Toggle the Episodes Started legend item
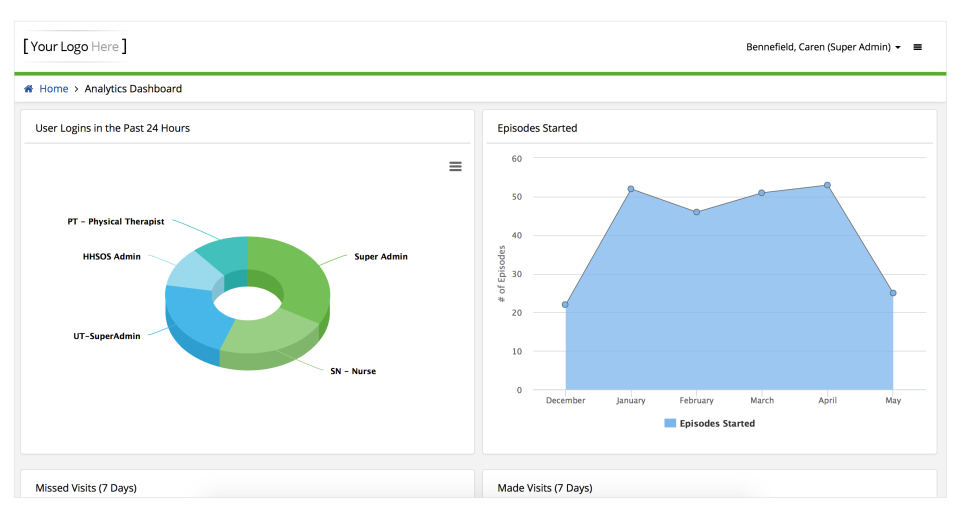 click(x=716, y=423)
